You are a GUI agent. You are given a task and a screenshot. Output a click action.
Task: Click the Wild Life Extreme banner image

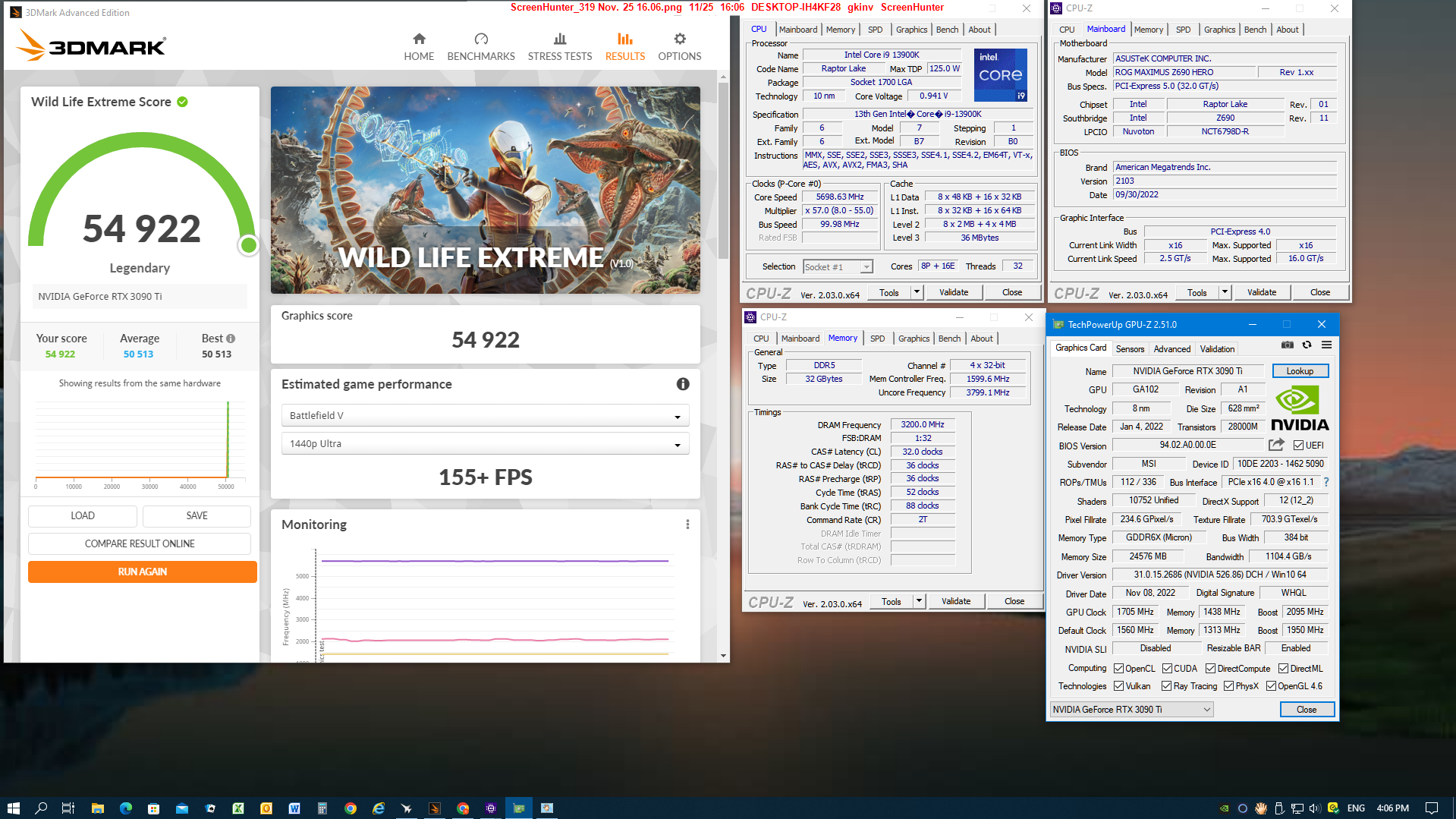(486, 190)
